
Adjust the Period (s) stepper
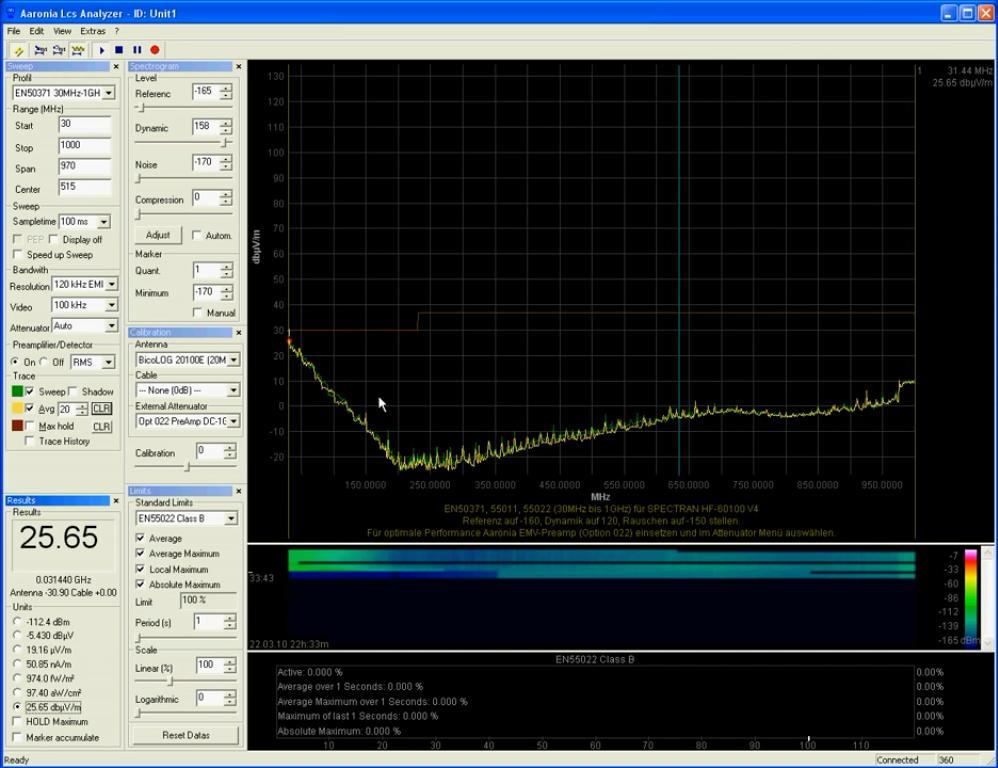[x=230, y=622]
